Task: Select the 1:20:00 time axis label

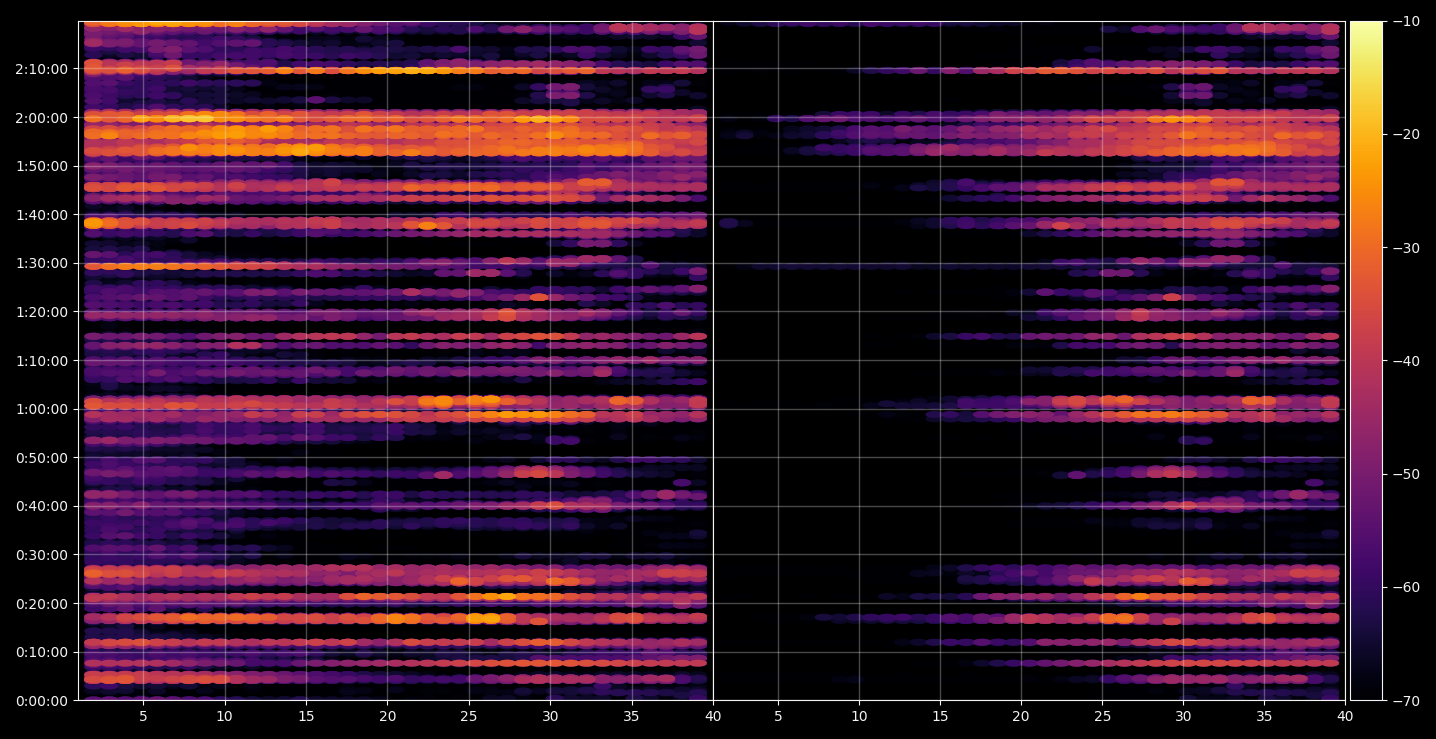Action: [42, 312]
